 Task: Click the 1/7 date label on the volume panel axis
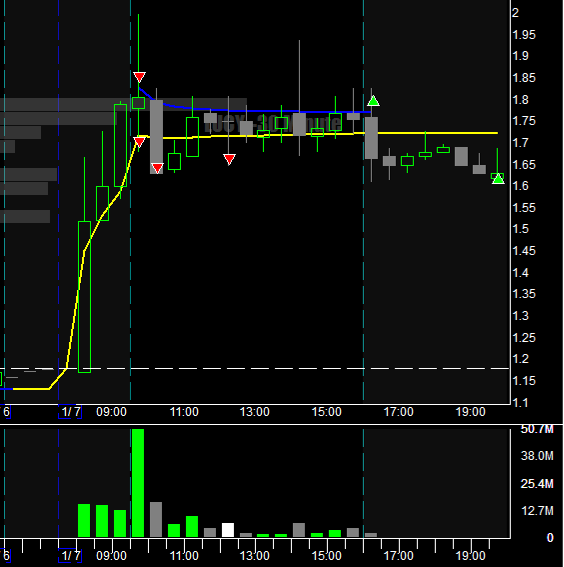click(x=70, y=556)
